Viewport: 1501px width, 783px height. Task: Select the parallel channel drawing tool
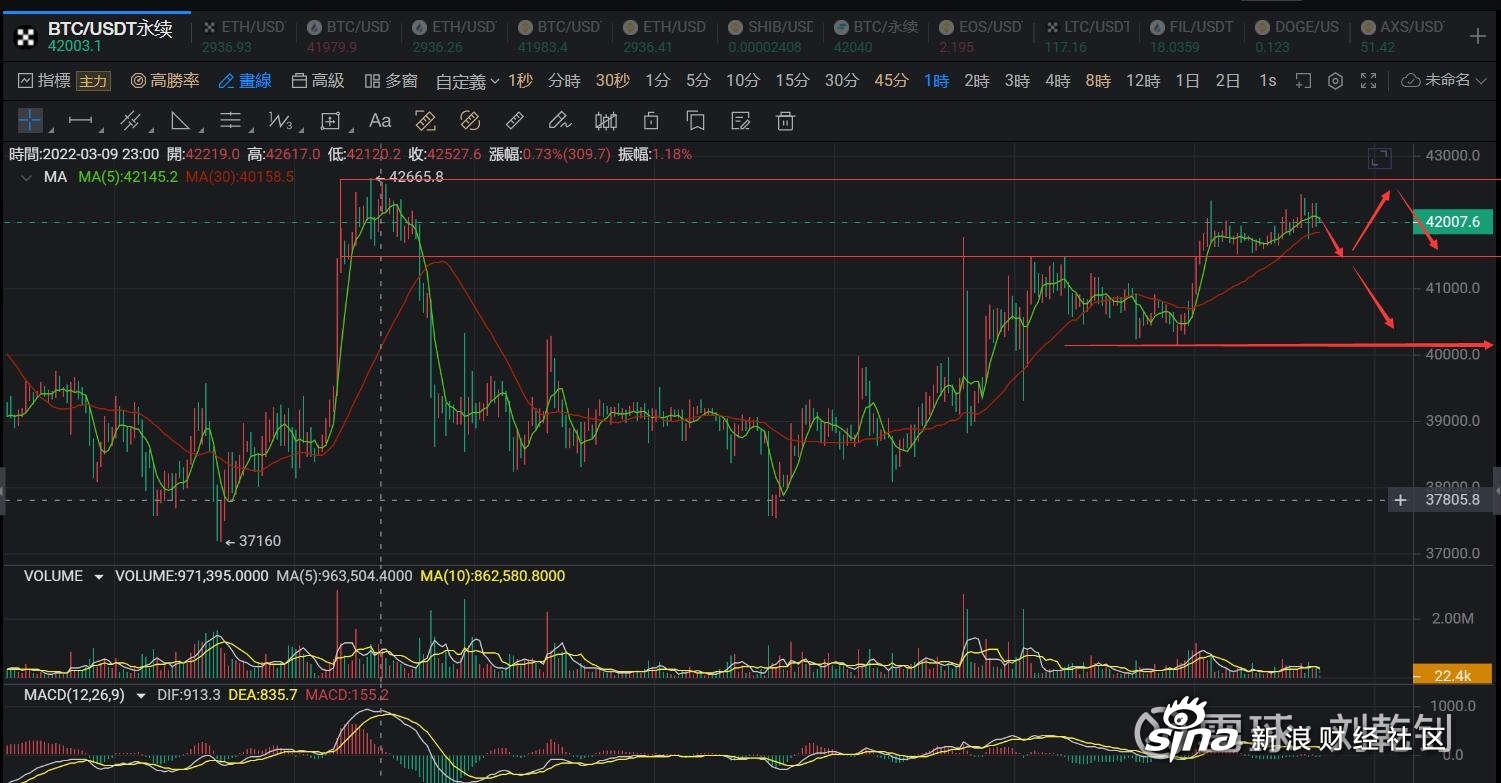tap(130, 121)
